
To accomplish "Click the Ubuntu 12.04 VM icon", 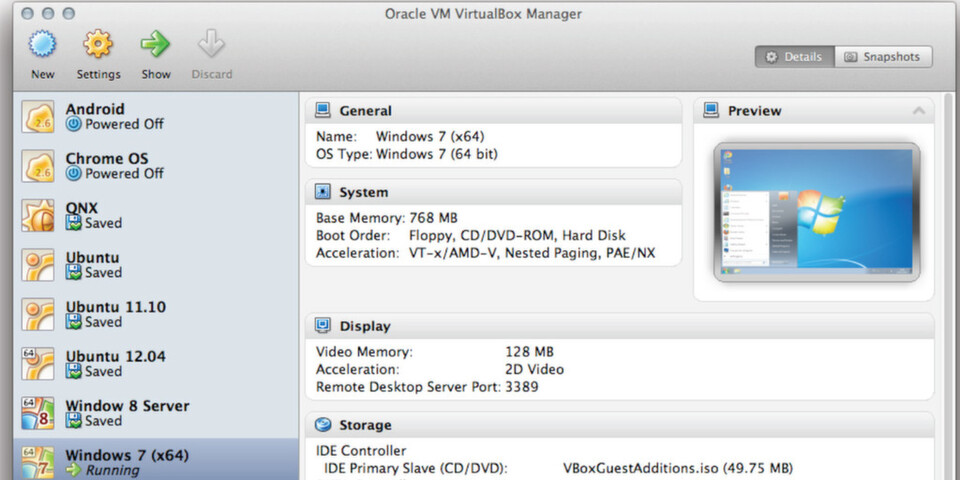I will pyautogui.click(x=38, y=364).
